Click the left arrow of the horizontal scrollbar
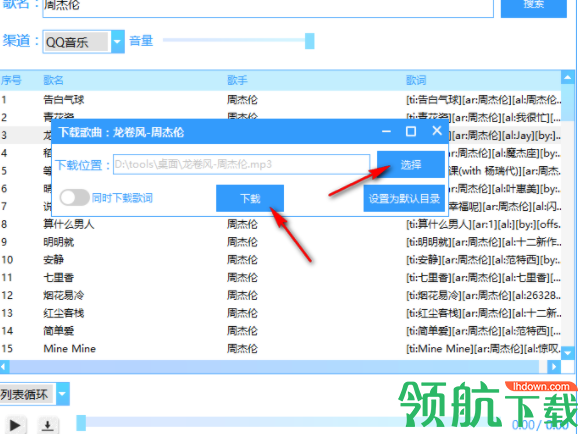Image resolution: width=578 pixels, height=434 pixels. [x=4, y=367]
